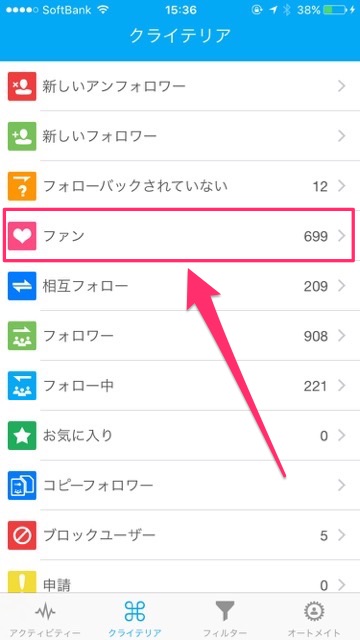The height and width of the screenshot is (640, 360).
Task: Switch to the アクティビティー tab
Action: point(45,617)
